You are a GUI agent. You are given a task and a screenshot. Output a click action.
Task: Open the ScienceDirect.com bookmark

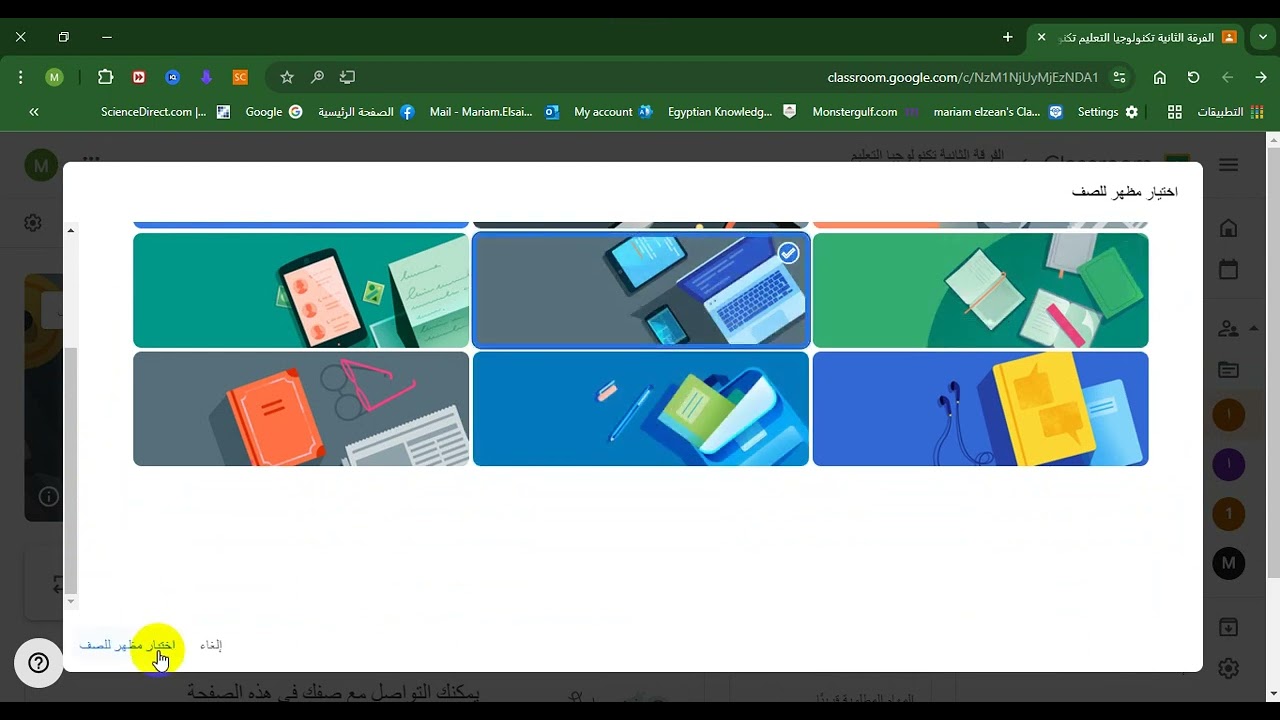[165, 112]
